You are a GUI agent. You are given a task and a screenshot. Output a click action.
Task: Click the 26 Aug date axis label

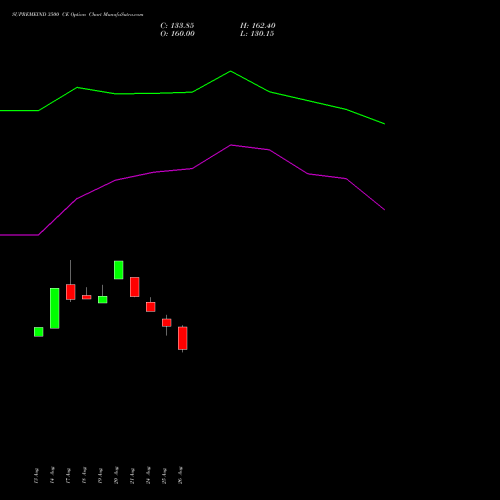[x=180, y=476]
